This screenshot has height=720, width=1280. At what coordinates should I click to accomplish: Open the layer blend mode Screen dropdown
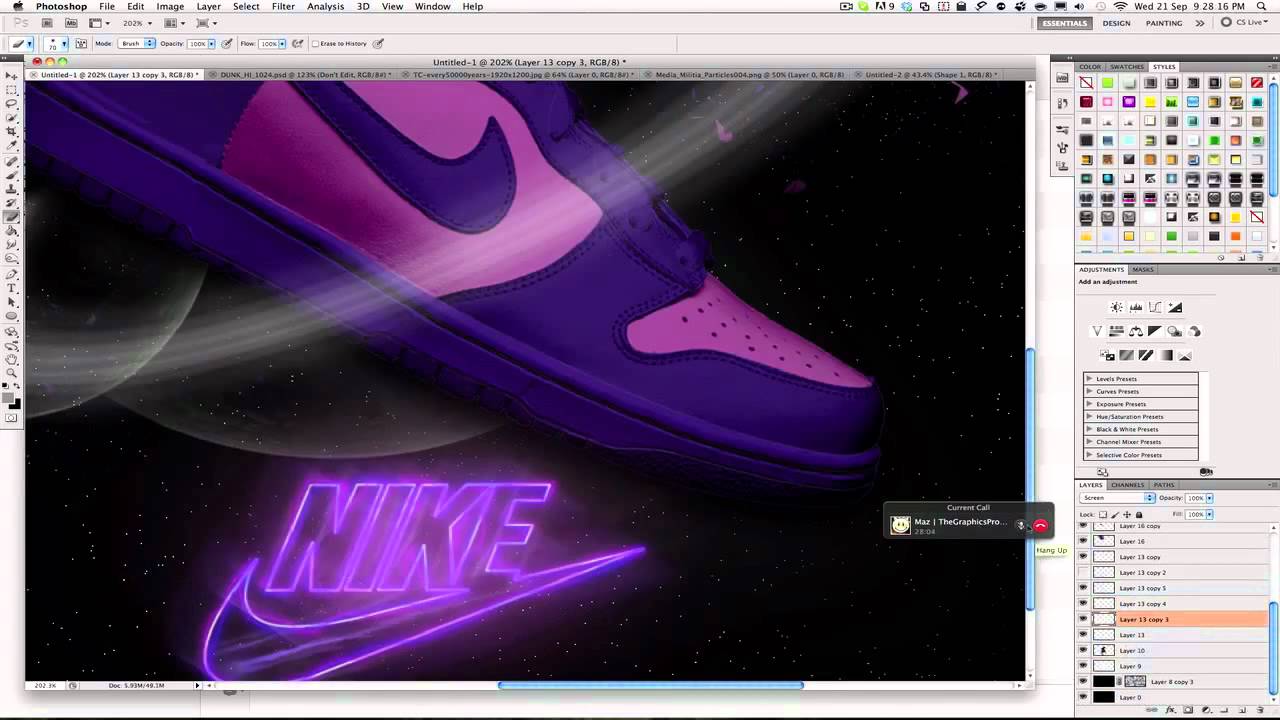pyautogui.click(x=1118, y=498)
